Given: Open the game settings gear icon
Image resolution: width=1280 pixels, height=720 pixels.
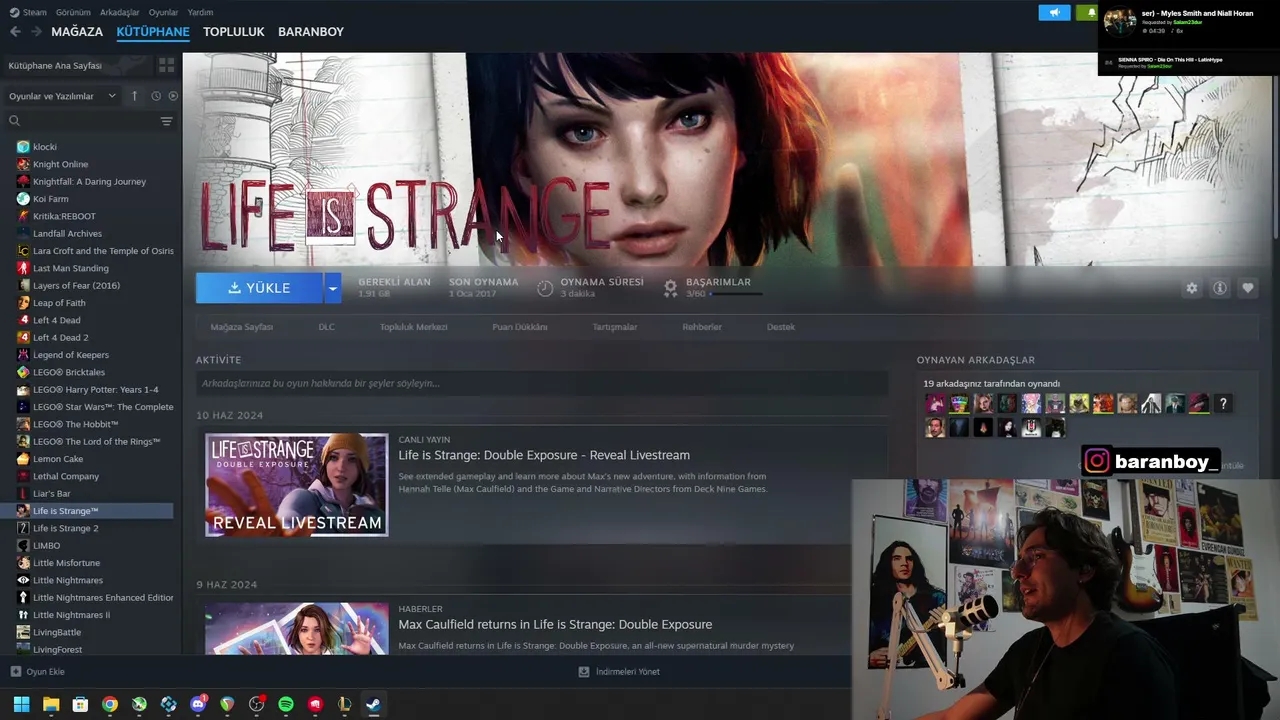Looking at the screenshot, I should click(1191, 288).
